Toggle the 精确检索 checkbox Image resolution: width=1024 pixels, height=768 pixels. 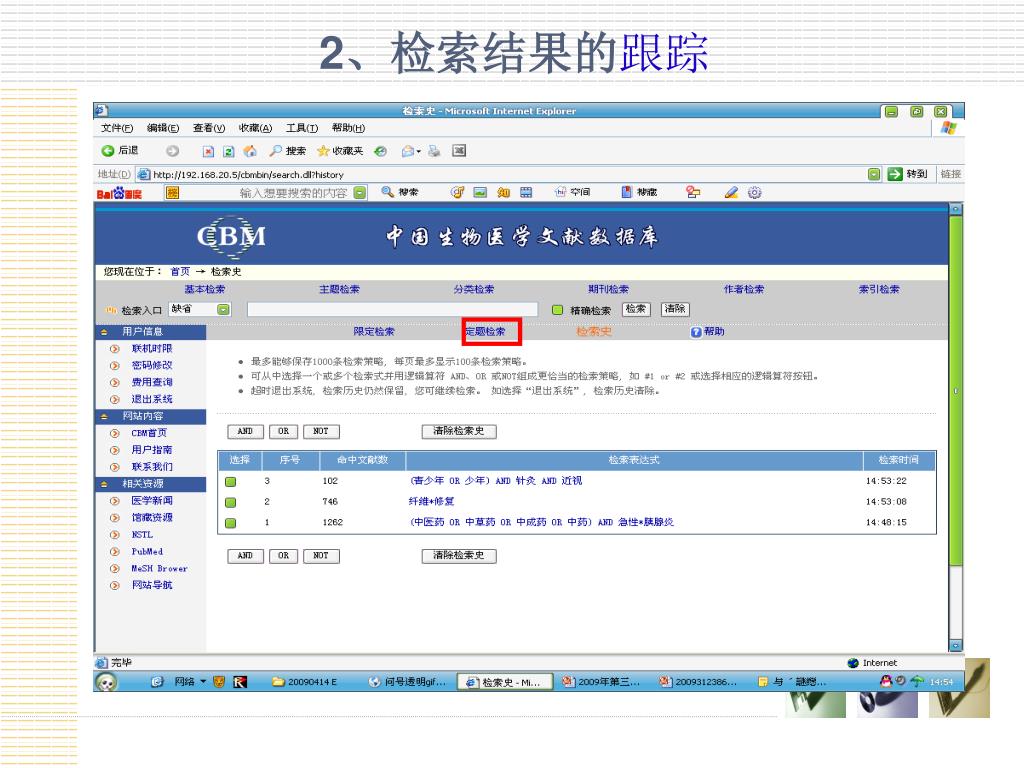click(x=557, y=310)
